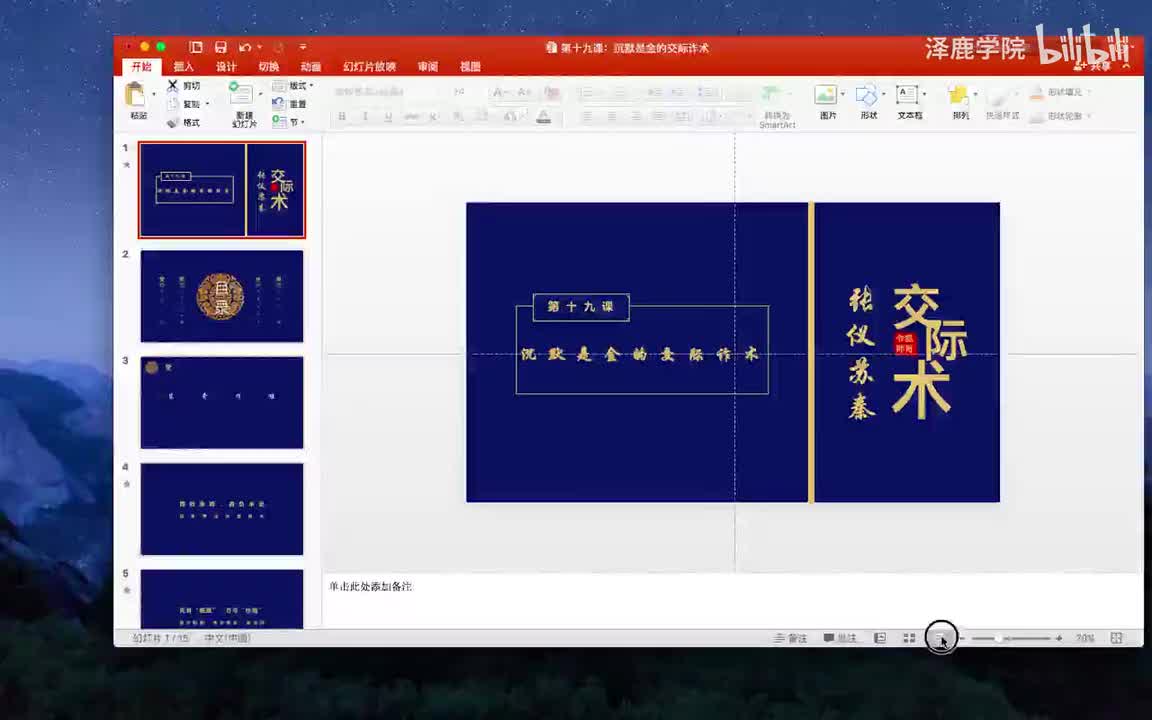Insert a Text Box (文本框) icon
Viewport: 1152px width, 720px height.
click(x=907, y=95)
